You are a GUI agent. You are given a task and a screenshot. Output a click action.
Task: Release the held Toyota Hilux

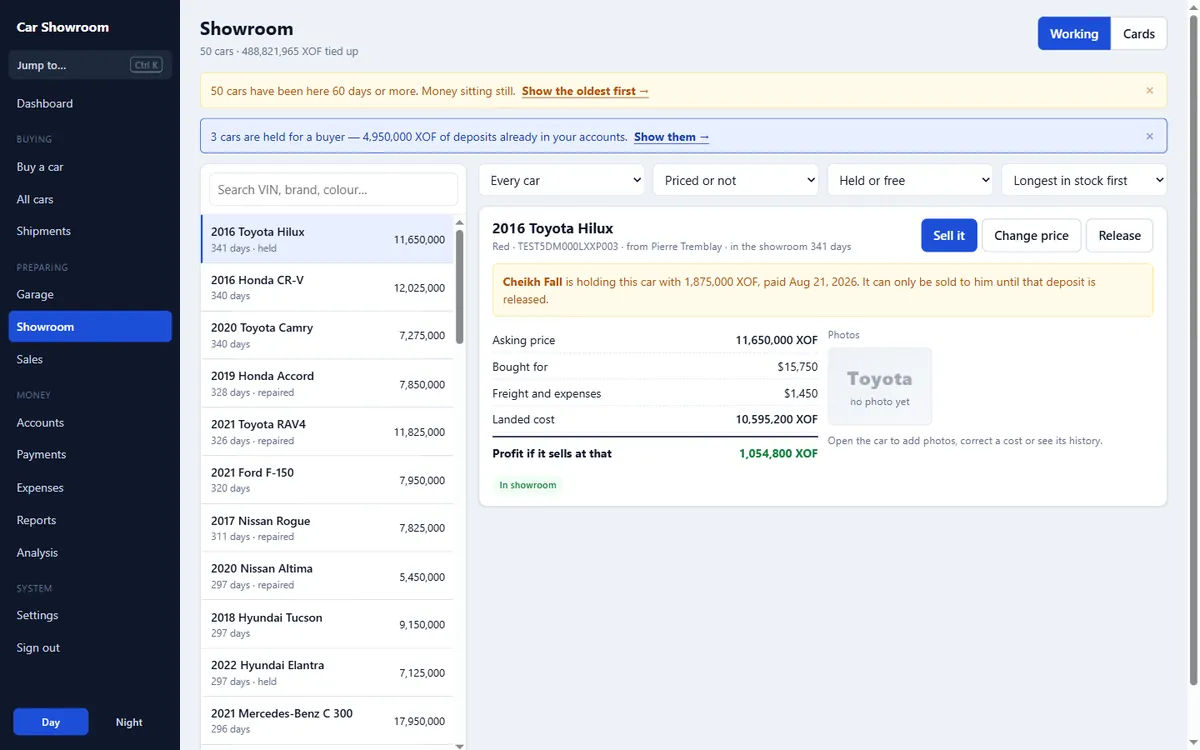1119,236
